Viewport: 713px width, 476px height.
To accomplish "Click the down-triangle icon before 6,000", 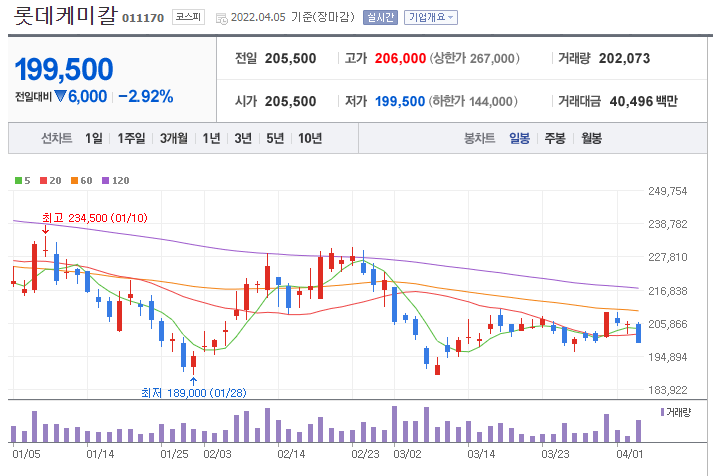I will pos(60,96).
